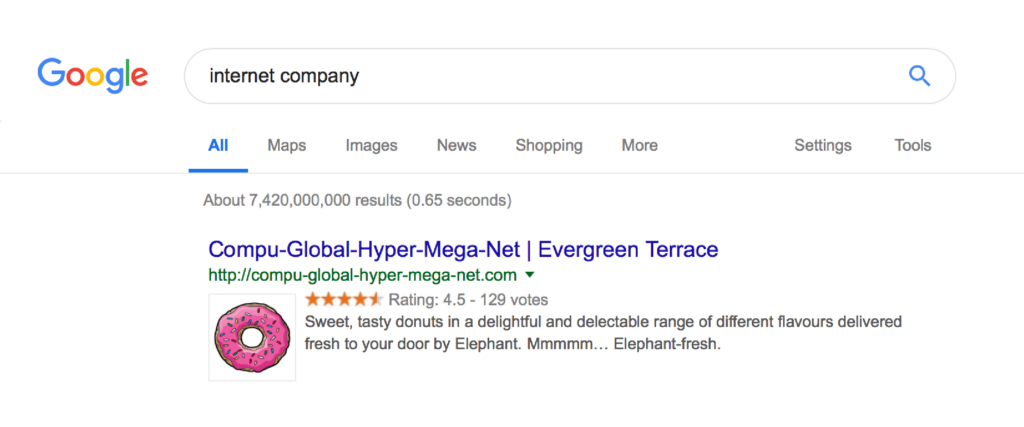This screenshot has height=427, width=1024.
Task: Open the Settings menu
Action: point(823,145)
